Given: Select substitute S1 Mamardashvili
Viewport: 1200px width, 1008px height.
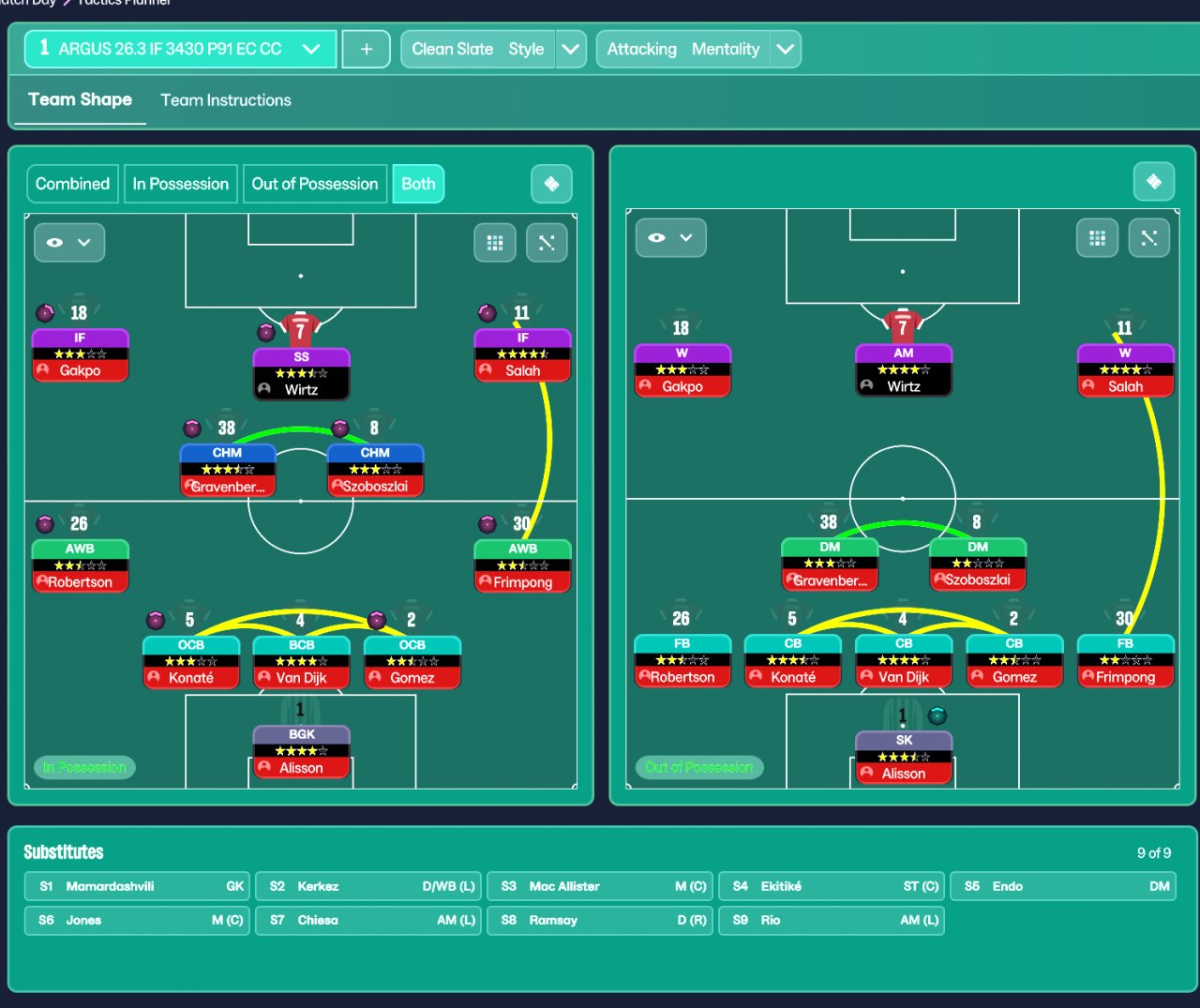Looking at the screenshot, I should [x=137, y=886].
